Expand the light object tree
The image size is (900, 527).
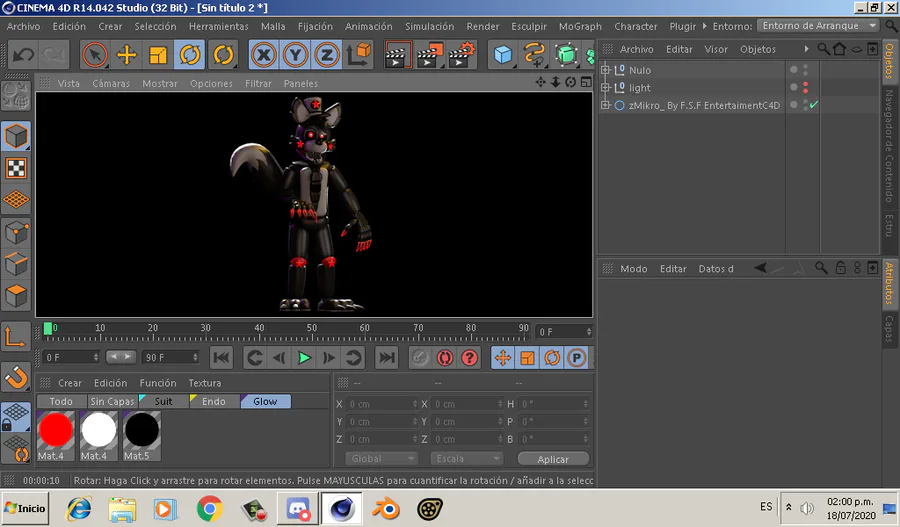click(x=605, y=87)
